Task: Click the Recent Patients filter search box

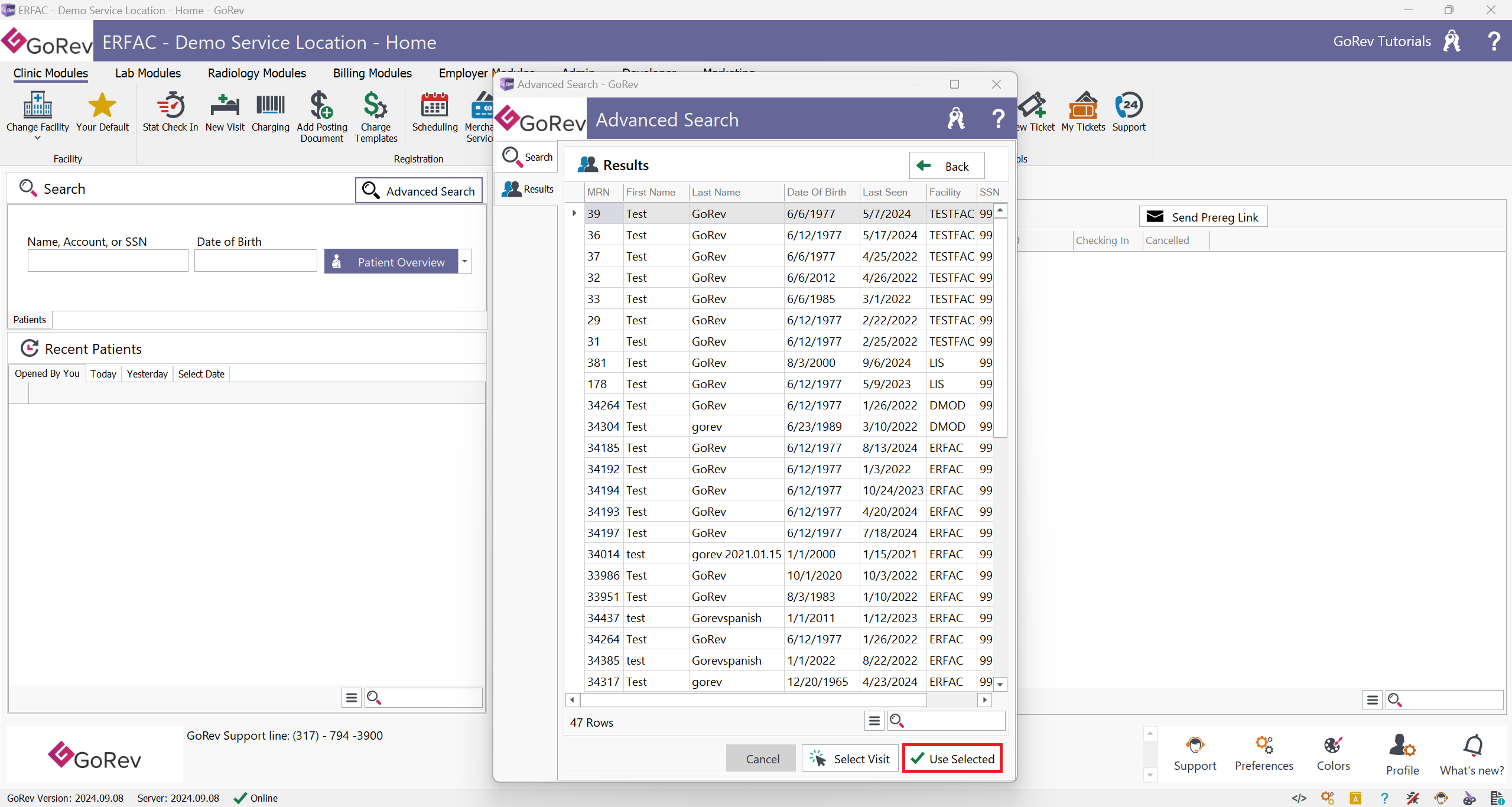Action: coord(424,698)
